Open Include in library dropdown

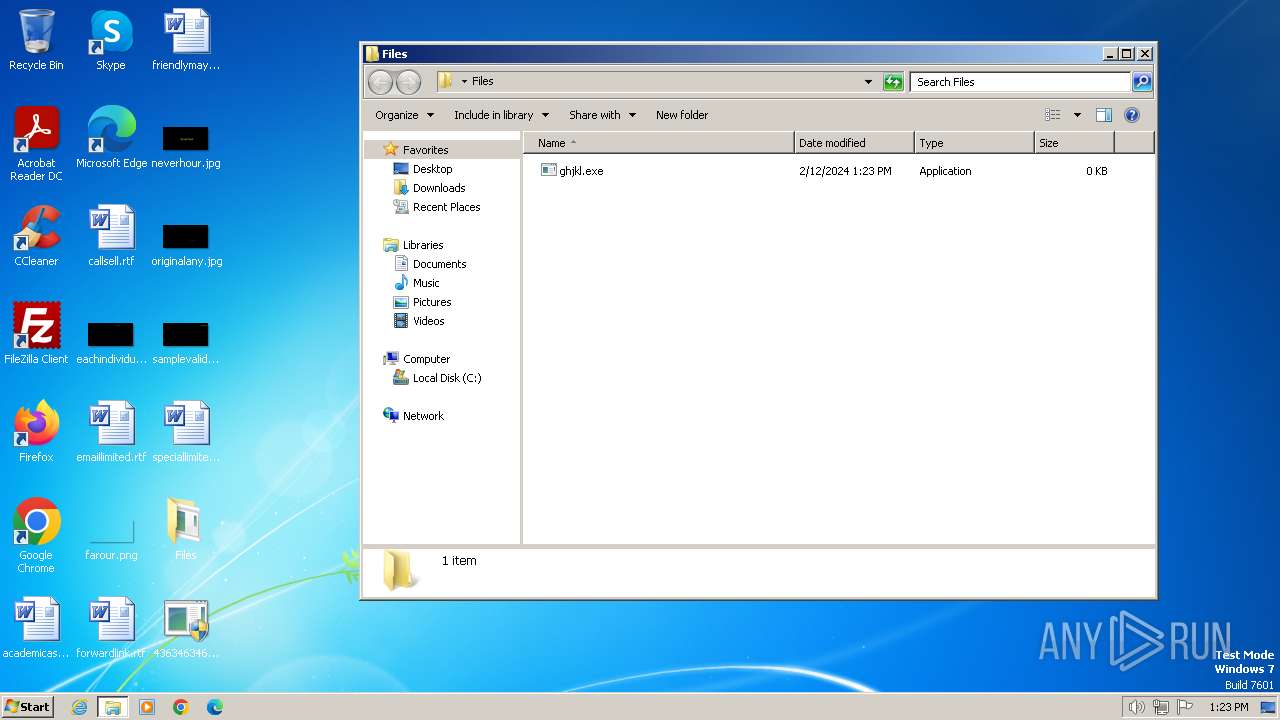[501, 115]
